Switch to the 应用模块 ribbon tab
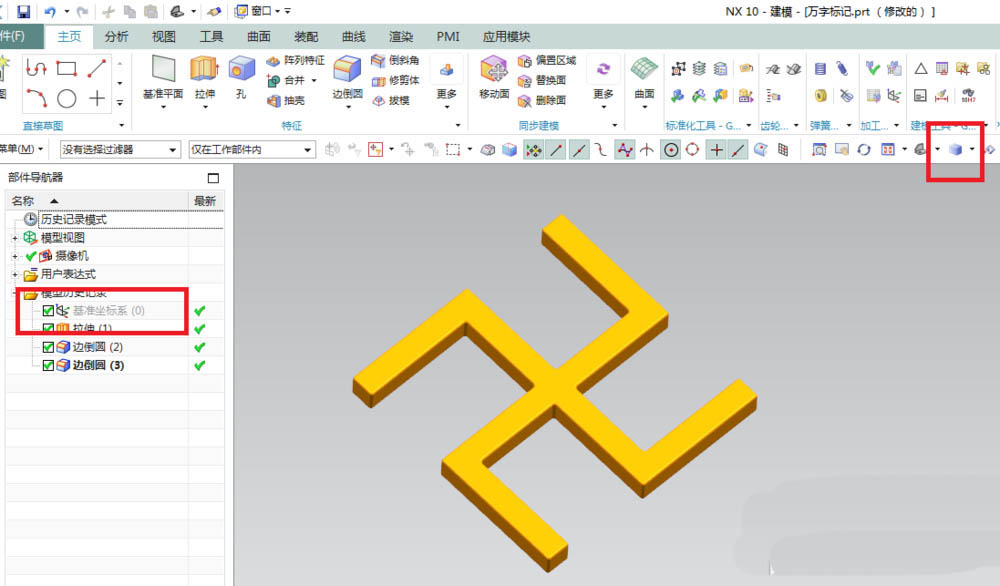 click(x=506, y=37)
